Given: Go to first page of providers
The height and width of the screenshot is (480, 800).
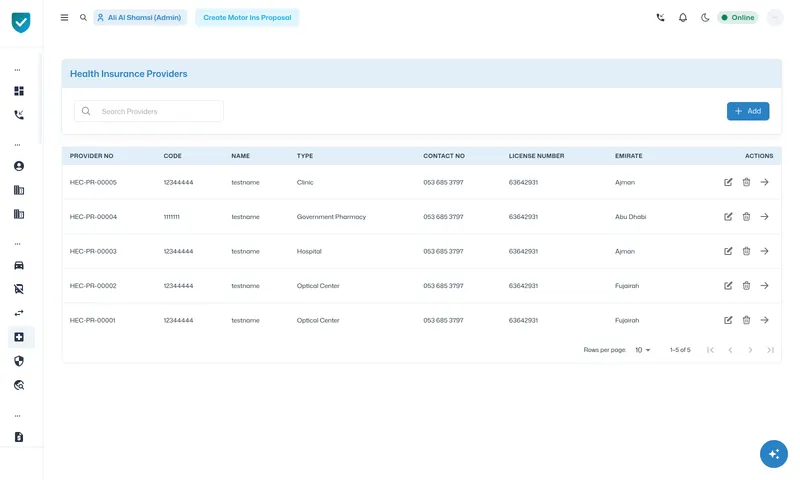Looking at the screenshot, I should coord(710,350).
